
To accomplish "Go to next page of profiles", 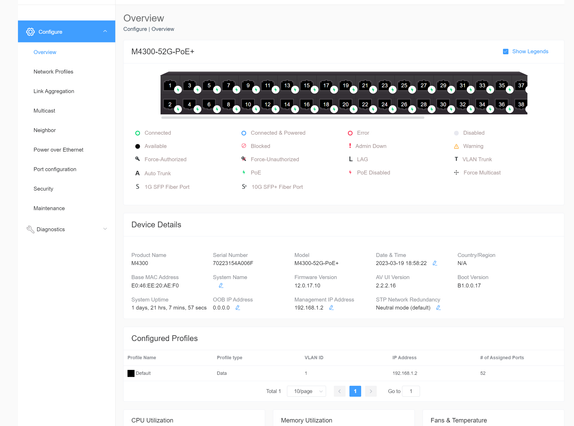I will [x=371, y=391].
